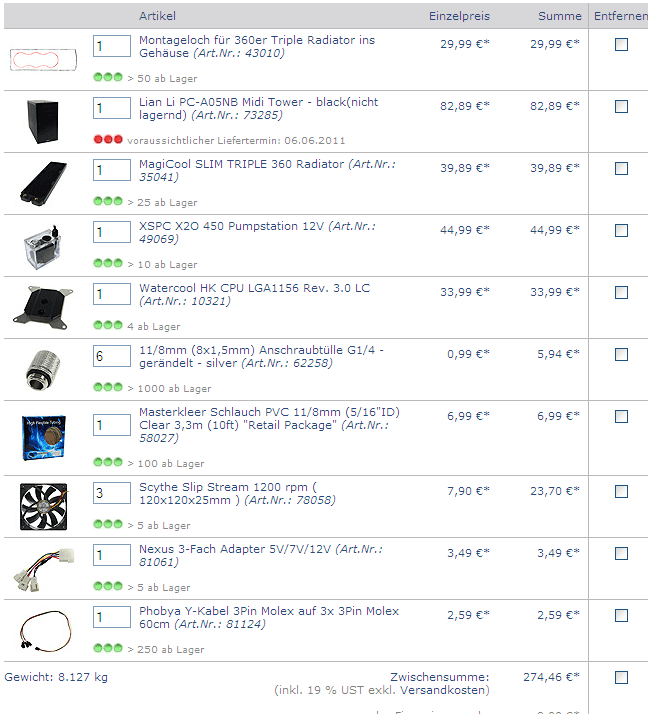The image size is (661, 724).
Task: Open the XSPC pump station thumbnail image
Action: pyautogui.click(x=42, y=247)
